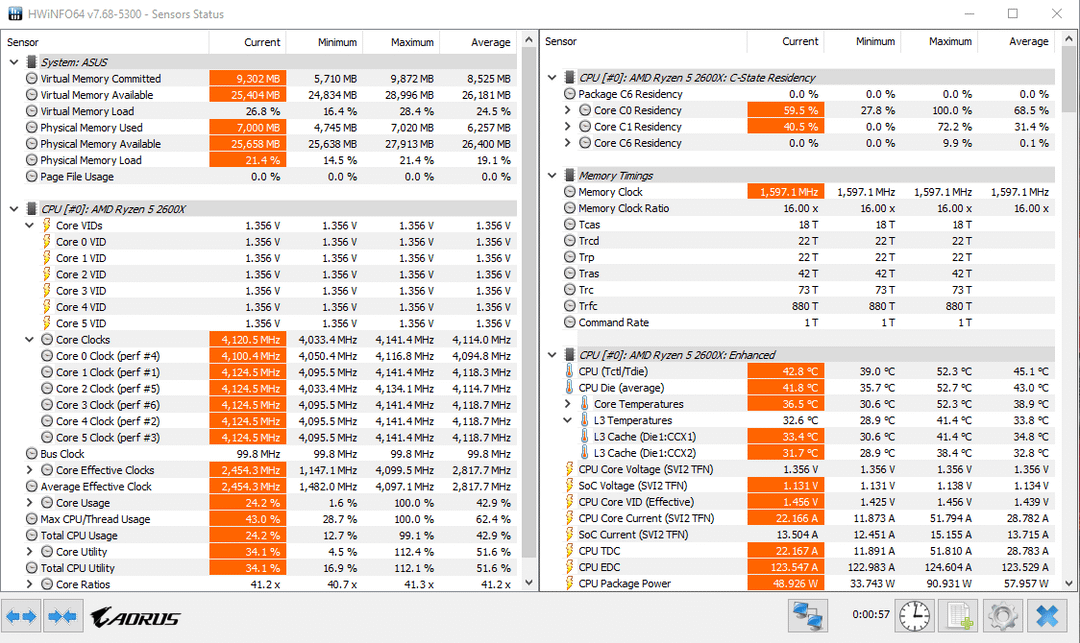Expand the Core Usage row
The image size is (1080, 643).
[x=30, y=503]
